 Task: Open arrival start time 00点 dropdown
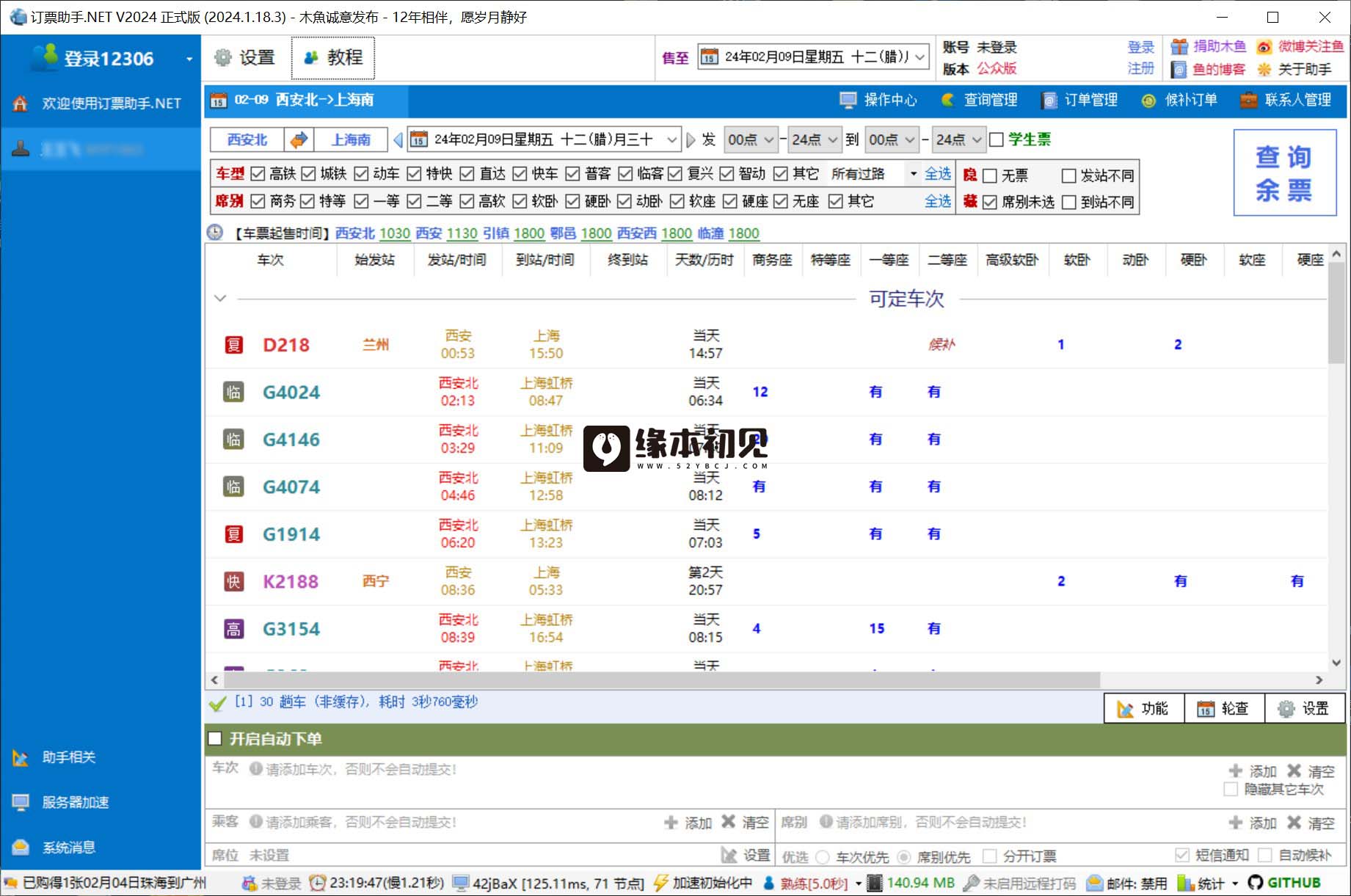[x=892, y=139]
